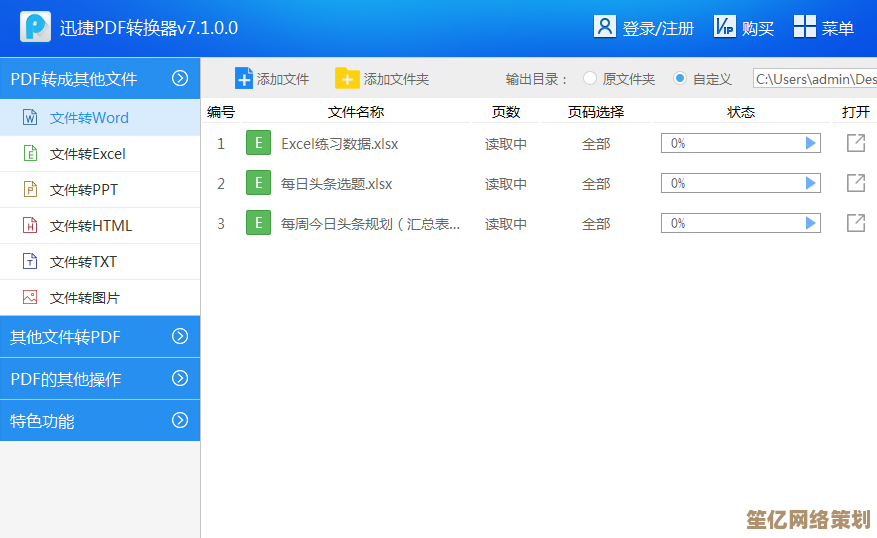
Task: Click the Word icon next to 文件转Word
Action: click(30, 117)
